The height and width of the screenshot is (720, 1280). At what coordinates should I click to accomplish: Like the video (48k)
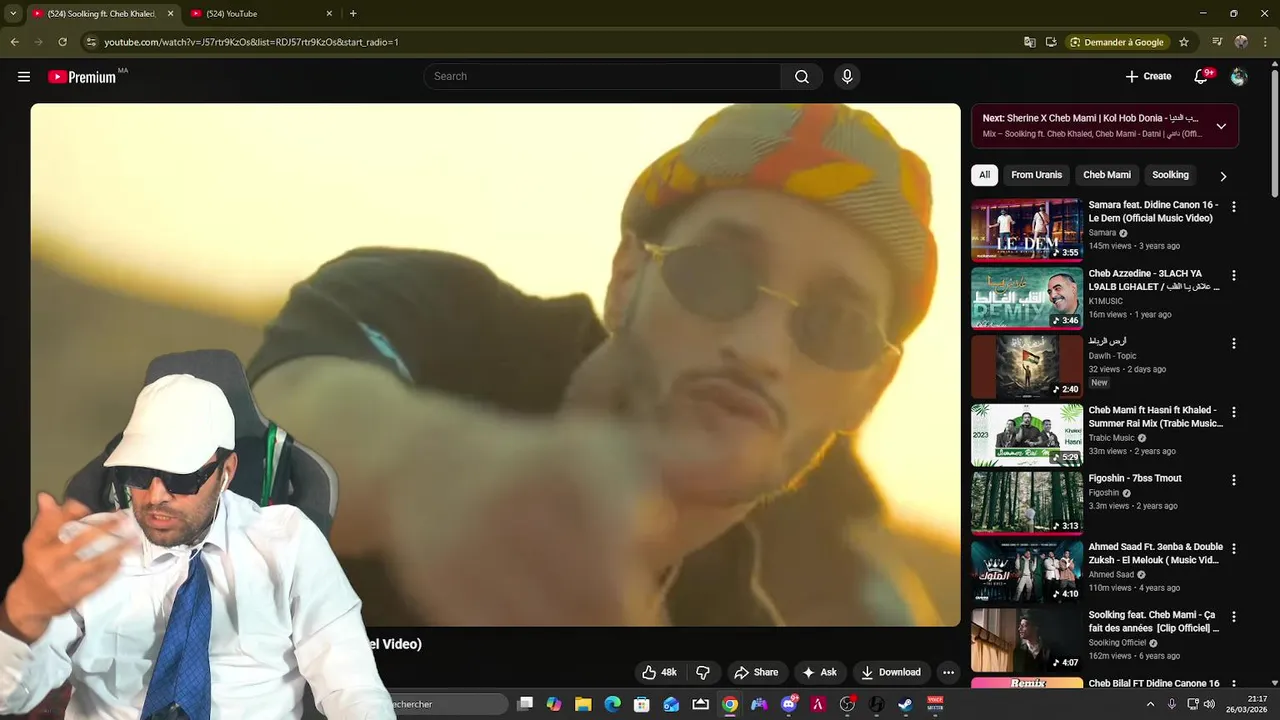659,672
